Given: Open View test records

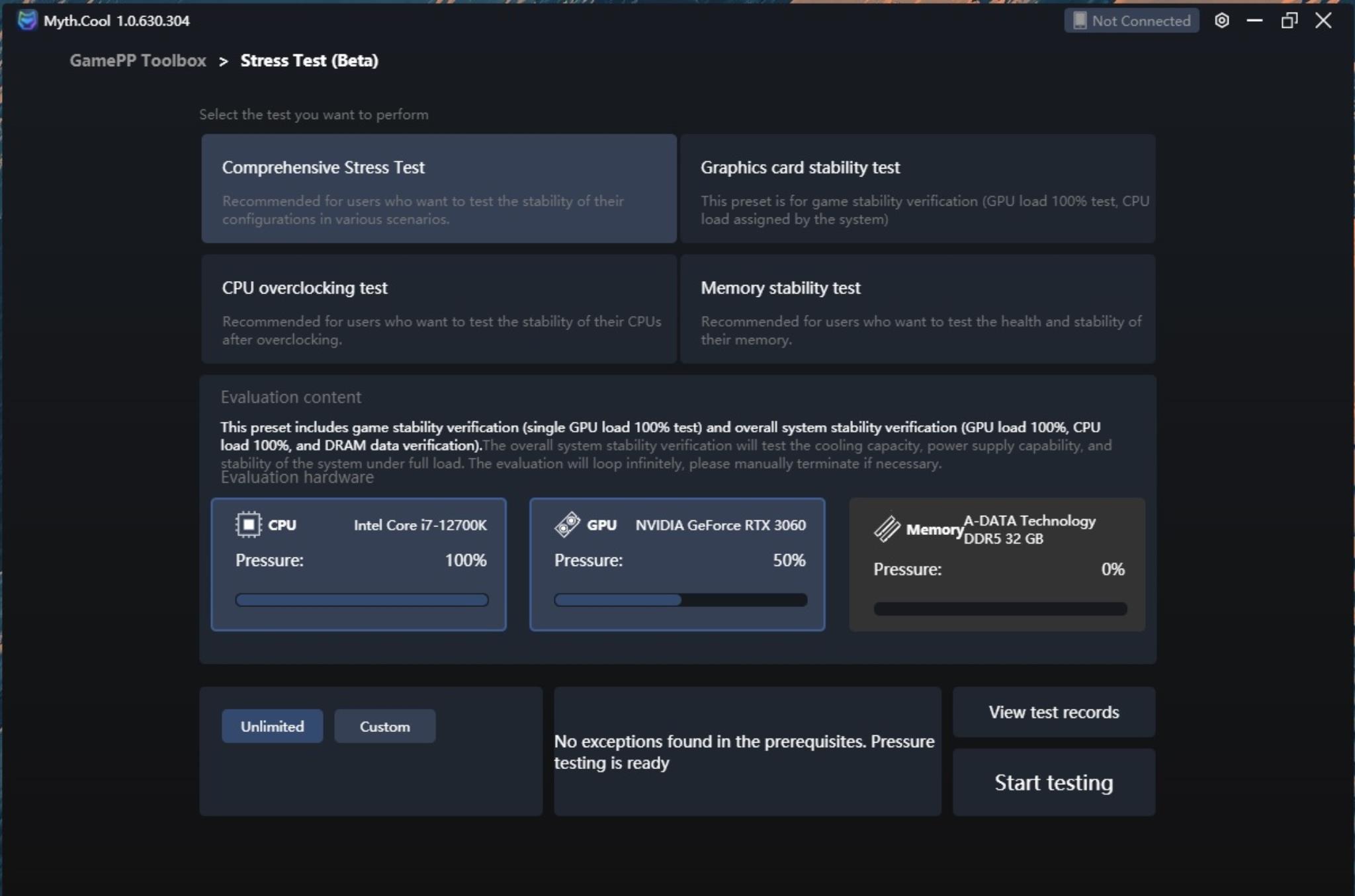Looking at the screenshot, I should tap(1054, 712).
